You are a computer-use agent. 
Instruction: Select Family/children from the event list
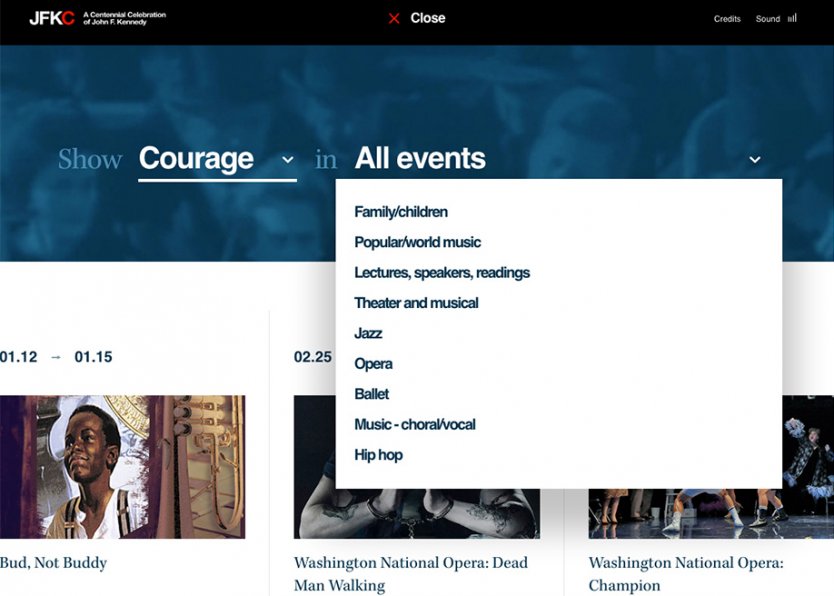(x=401, y=212)
